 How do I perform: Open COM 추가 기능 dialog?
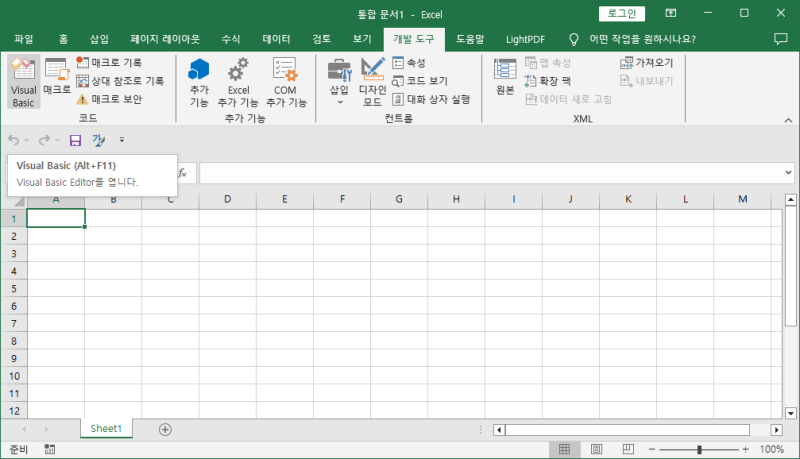[286, 82]
